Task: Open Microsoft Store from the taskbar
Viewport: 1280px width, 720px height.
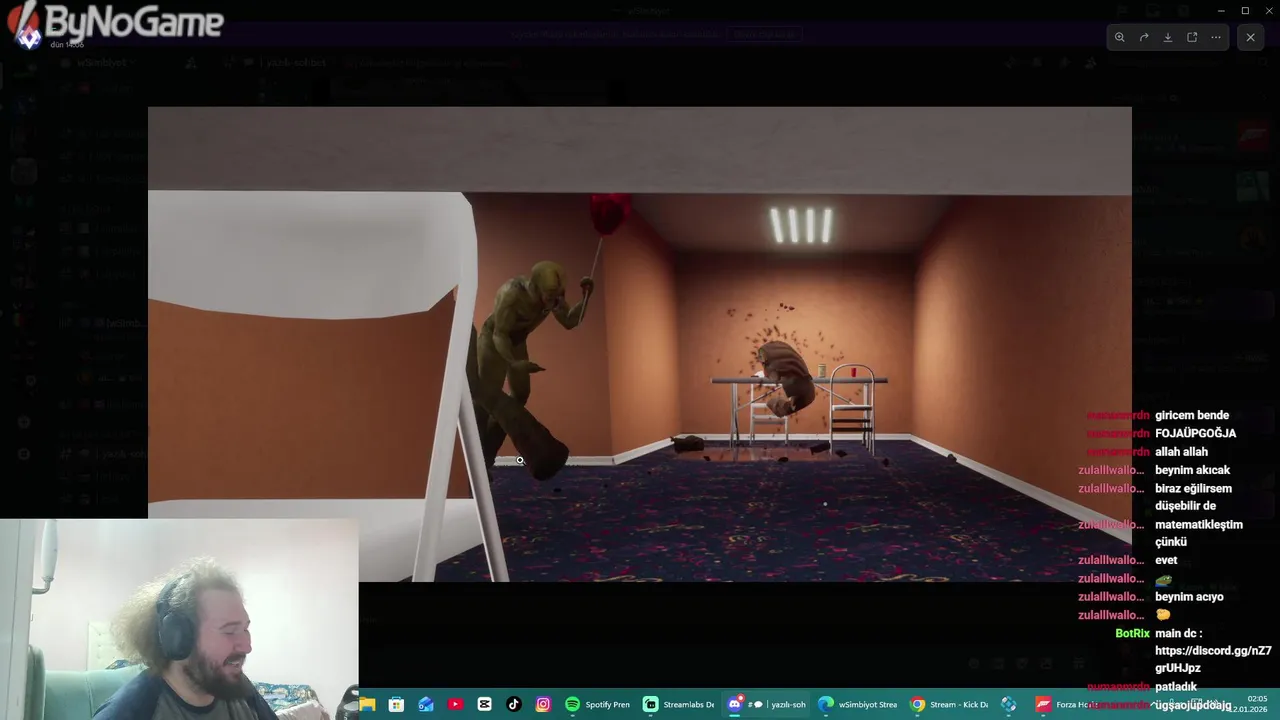Action: pyautogui.click(x=396, y=704)
